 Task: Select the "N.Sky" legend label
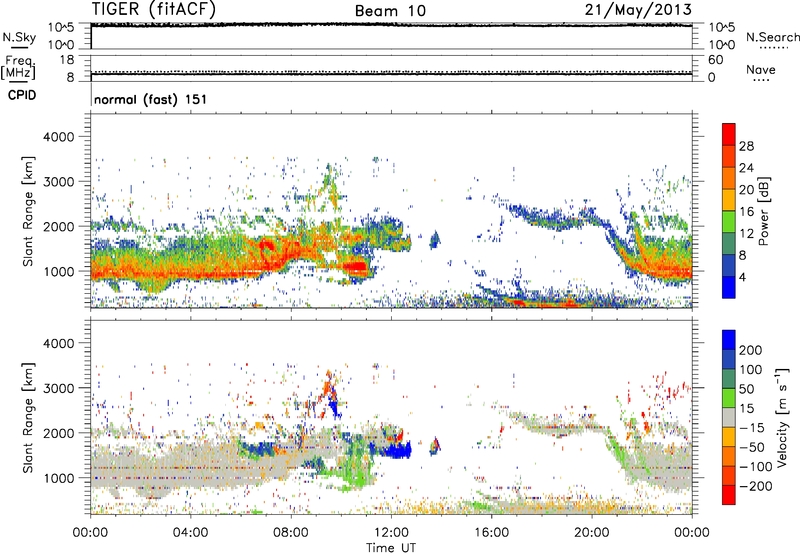tap(19, 37)
